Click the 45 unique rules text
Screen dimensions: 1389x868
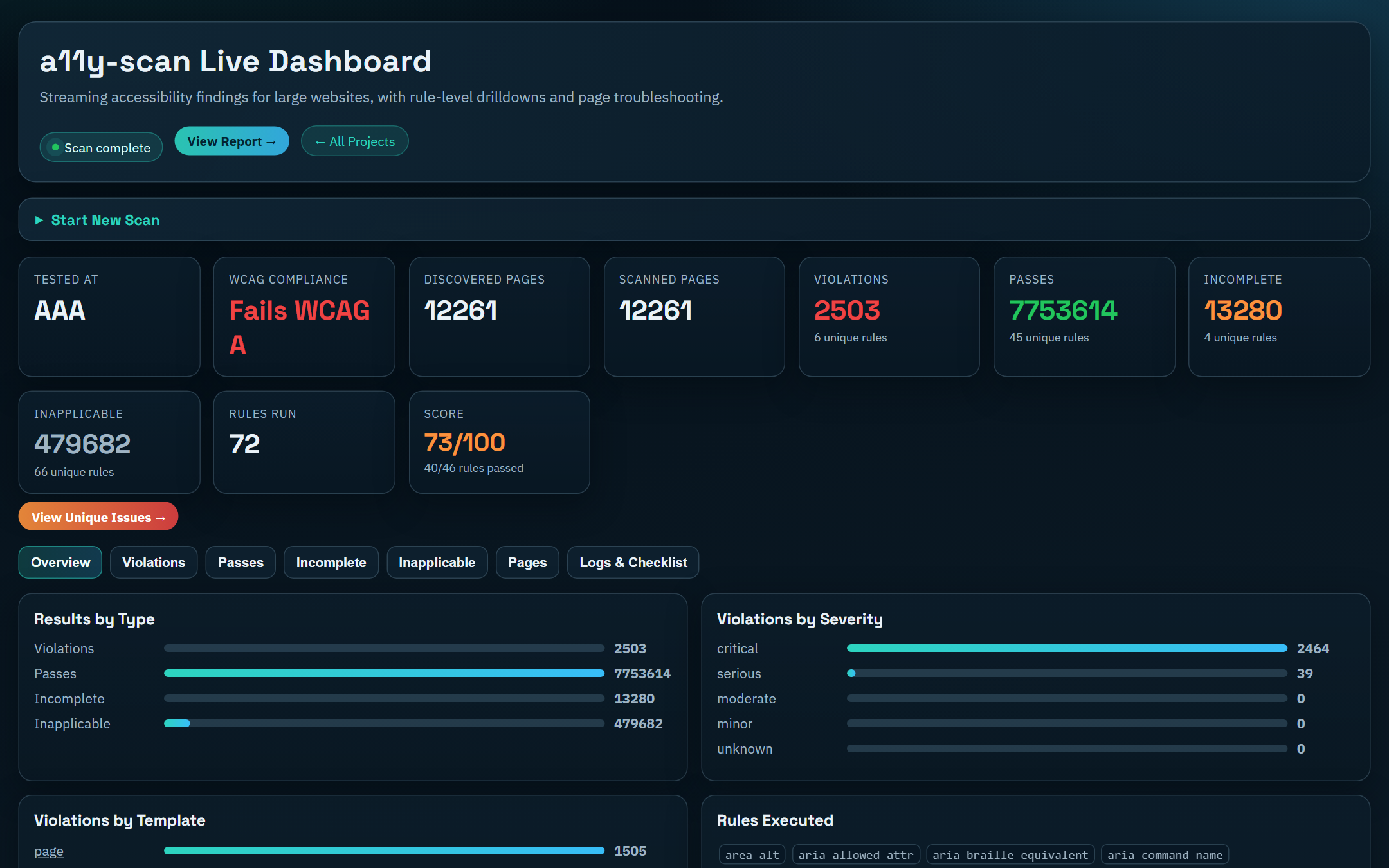click(x=1049, y=338)
